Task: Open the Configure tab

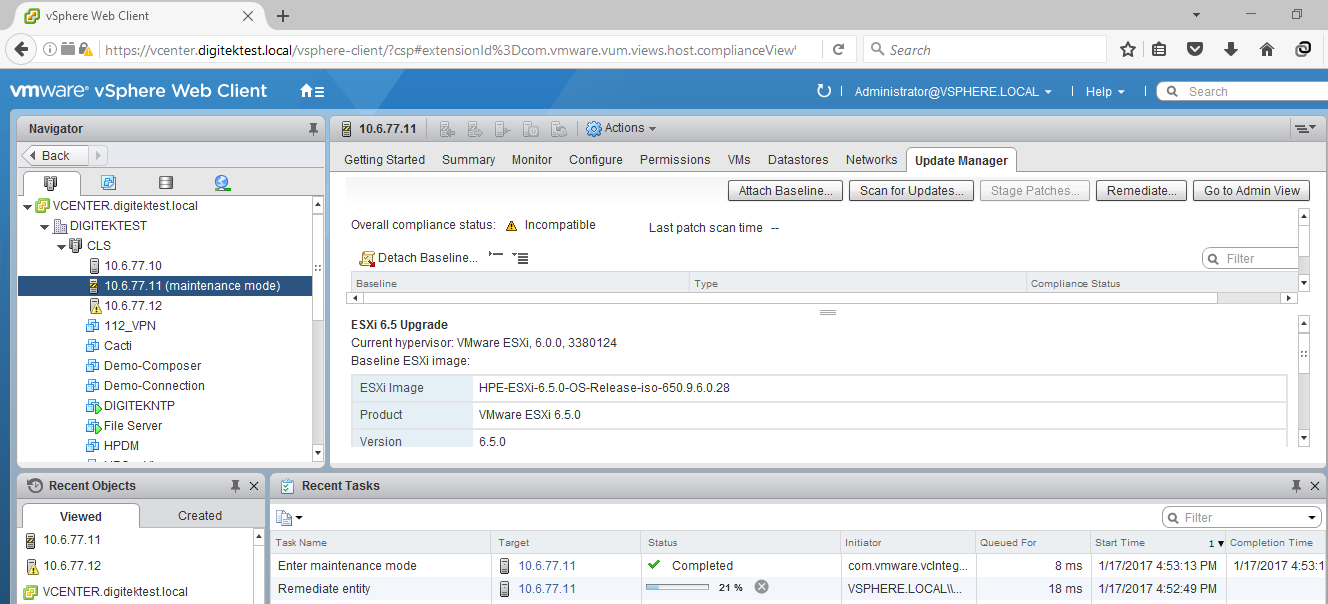Action: click(596, 160)
